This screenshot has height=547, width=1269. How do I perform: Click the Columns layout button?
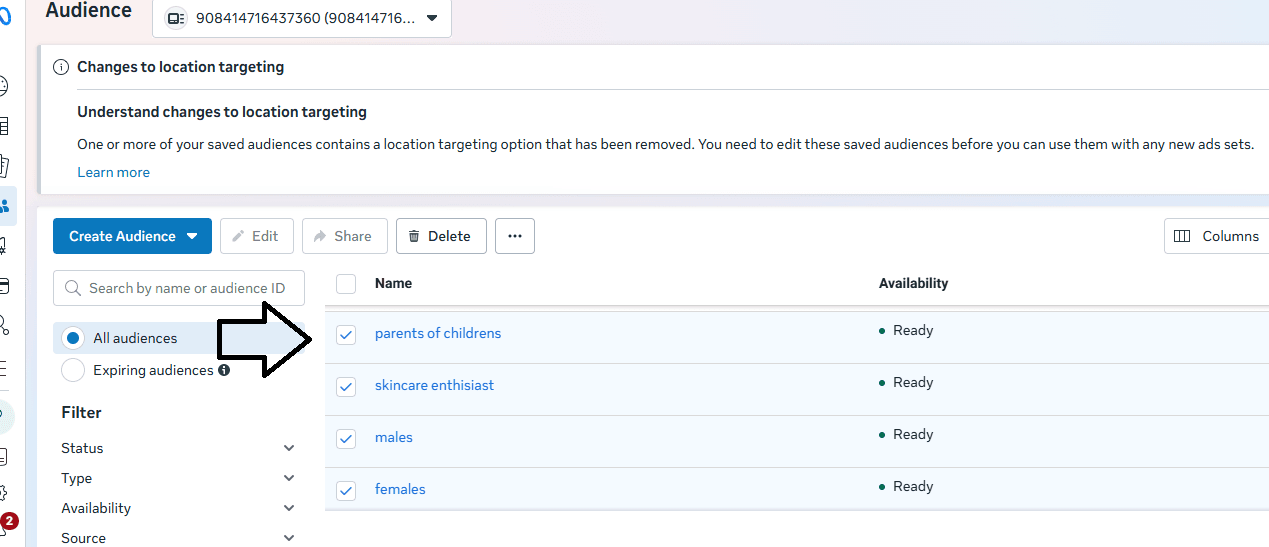click(x=1216, y=236)
